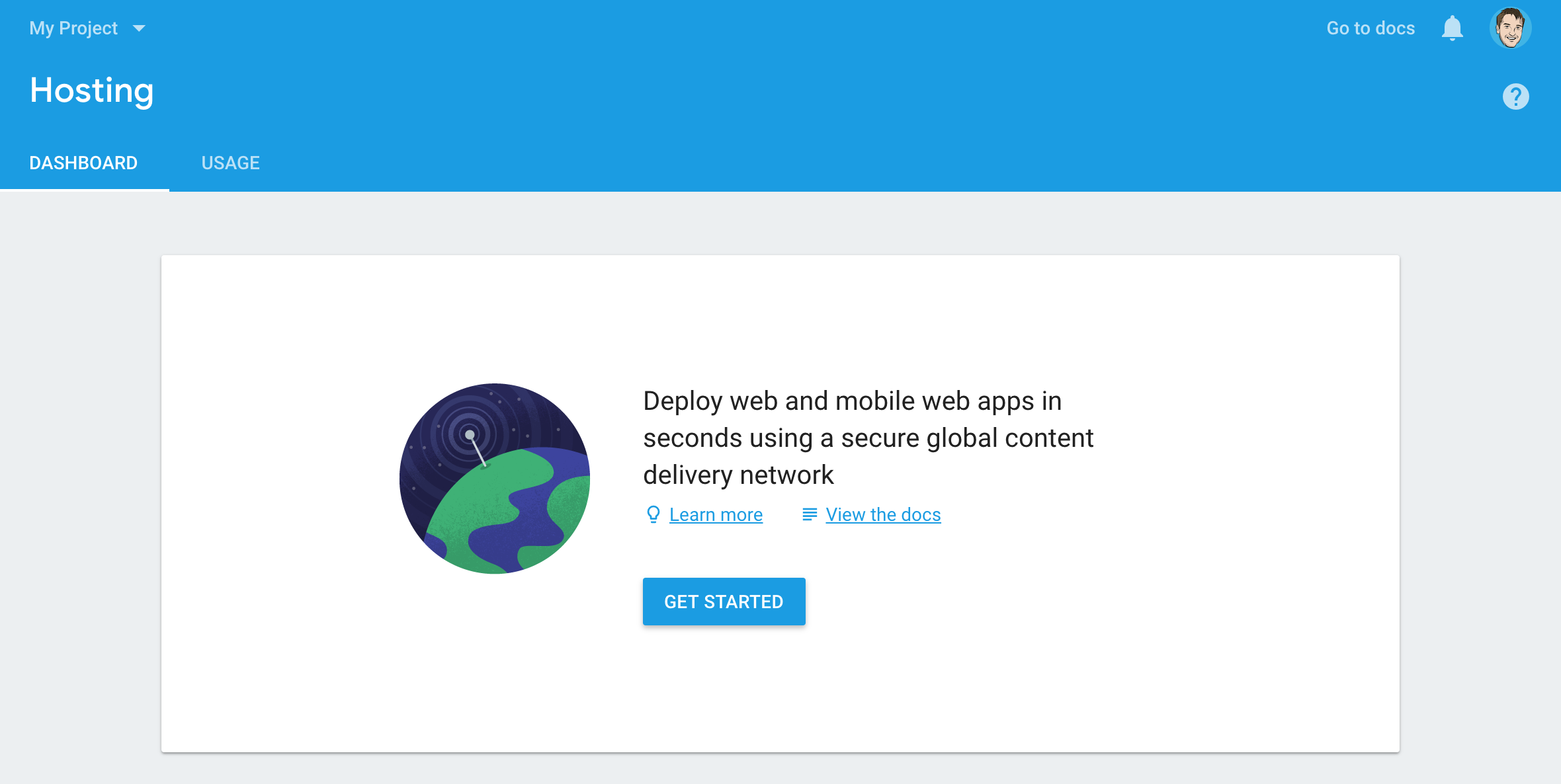
Task: Click the View the docs list icon
Action: [808, 515]
